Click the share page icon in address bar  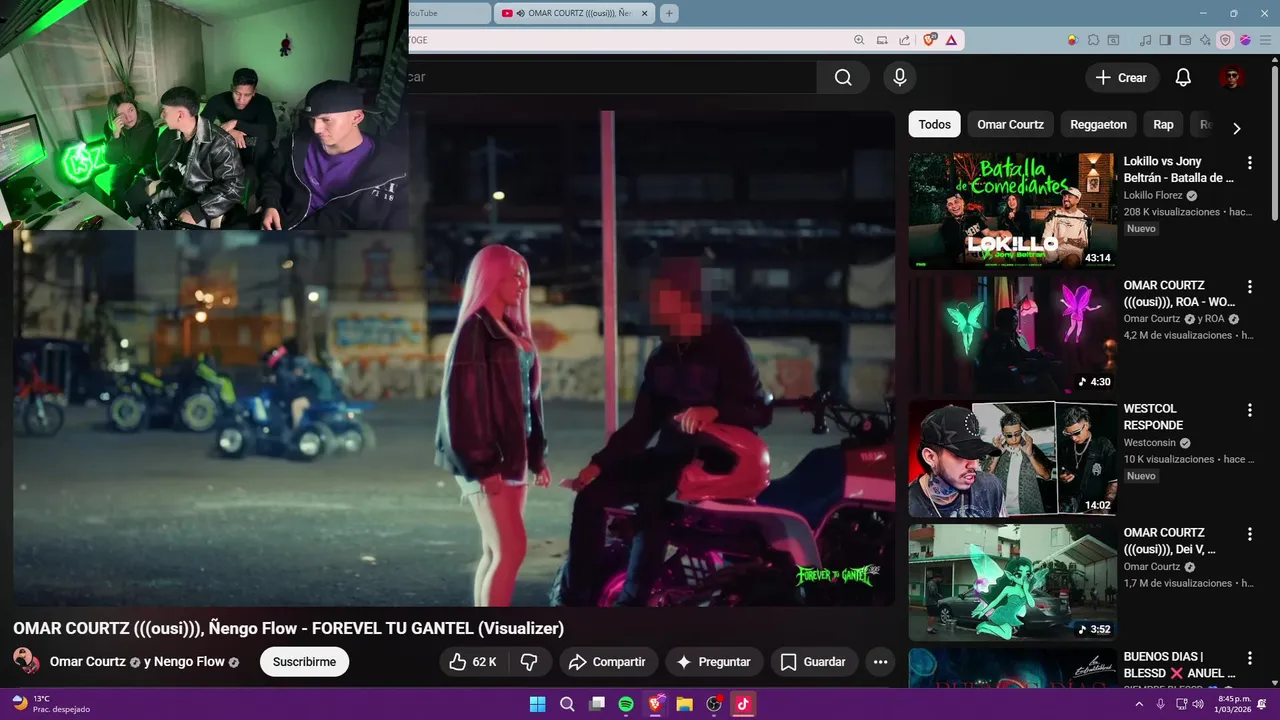tap(904, 40)
